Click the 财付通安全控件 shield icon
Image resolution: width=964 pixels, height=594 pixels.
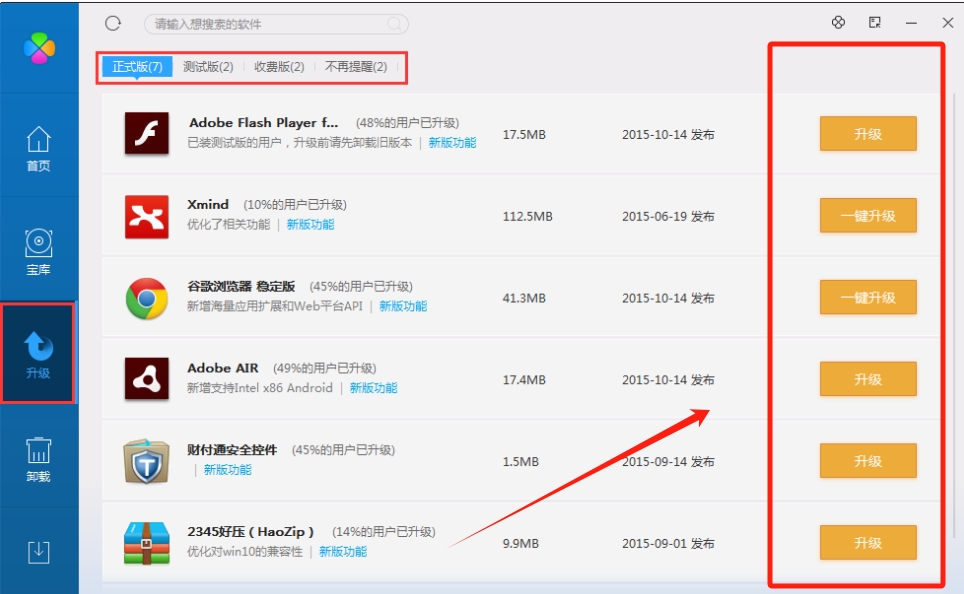tap(144, 458)
